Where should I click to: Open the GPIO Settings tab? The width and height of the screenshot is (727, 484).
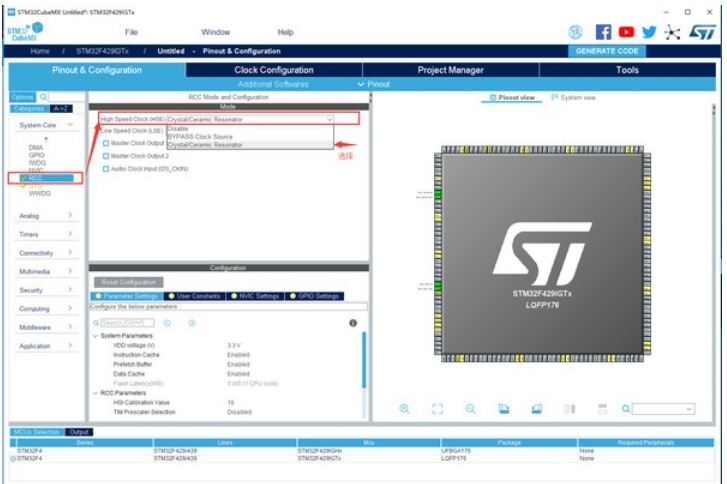point(314,296)
